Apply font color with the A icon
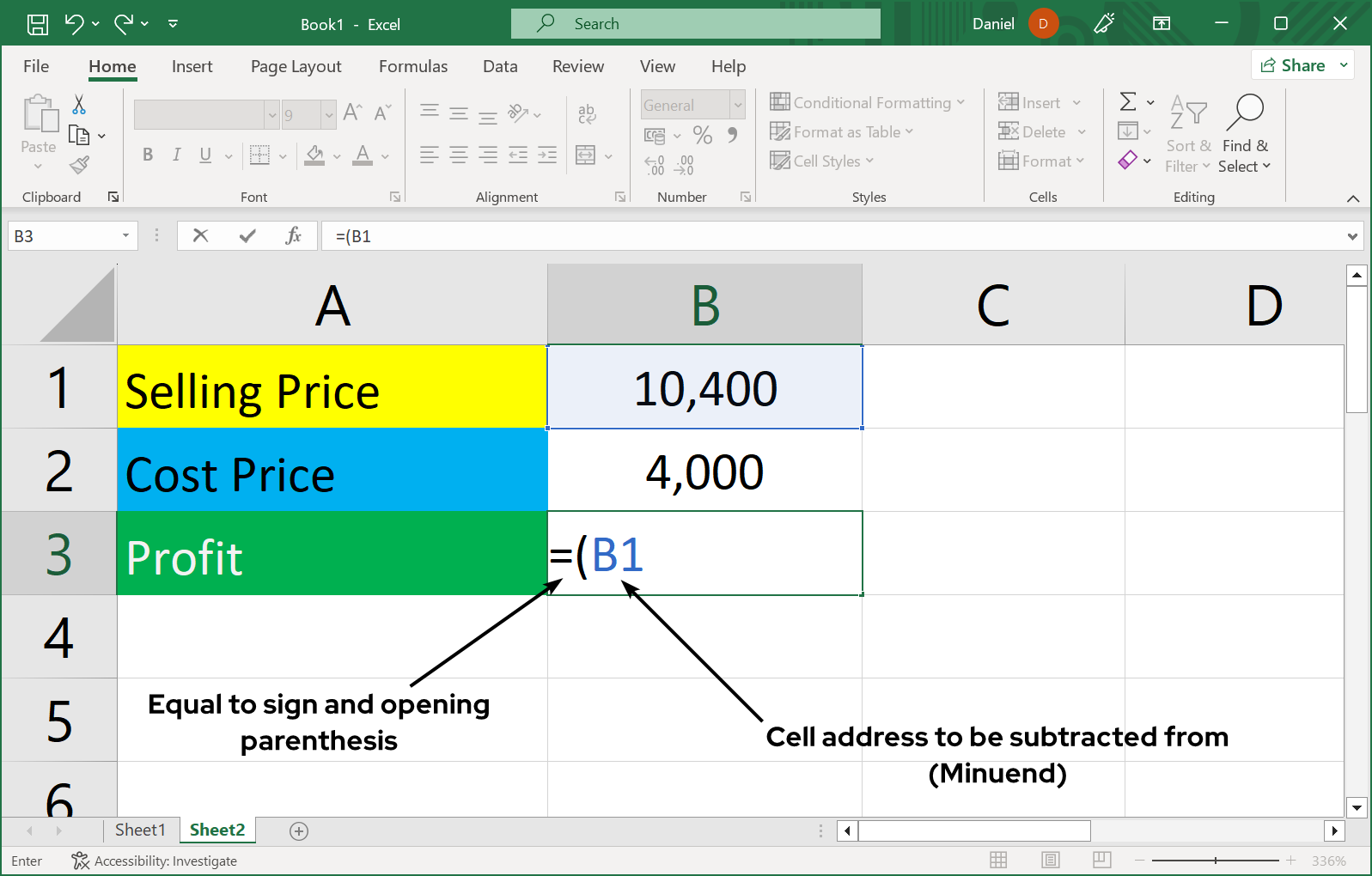1372x876 pixels. (x=363, y=155)
